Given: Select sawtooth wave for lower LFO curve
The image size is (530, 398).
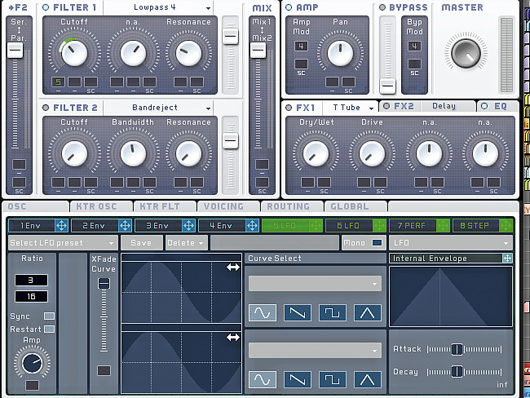Looking at the screenshot, I should [x=297, y=379].
